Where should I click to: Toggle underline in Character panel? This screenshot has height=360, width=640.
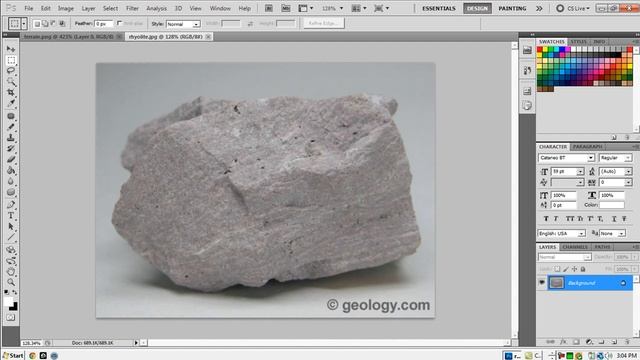pyautogui.click(x=614, y=219)
